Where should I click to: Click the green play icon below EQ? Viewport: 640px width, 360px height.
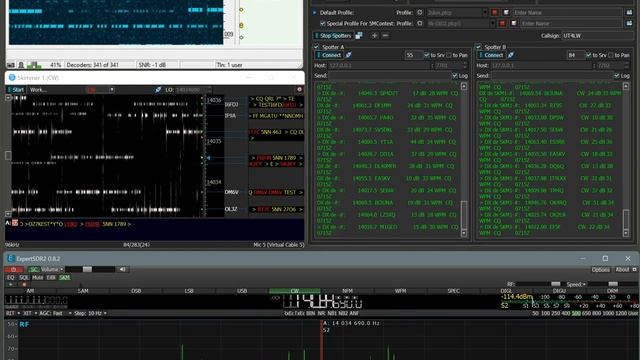tap(11, 284)
